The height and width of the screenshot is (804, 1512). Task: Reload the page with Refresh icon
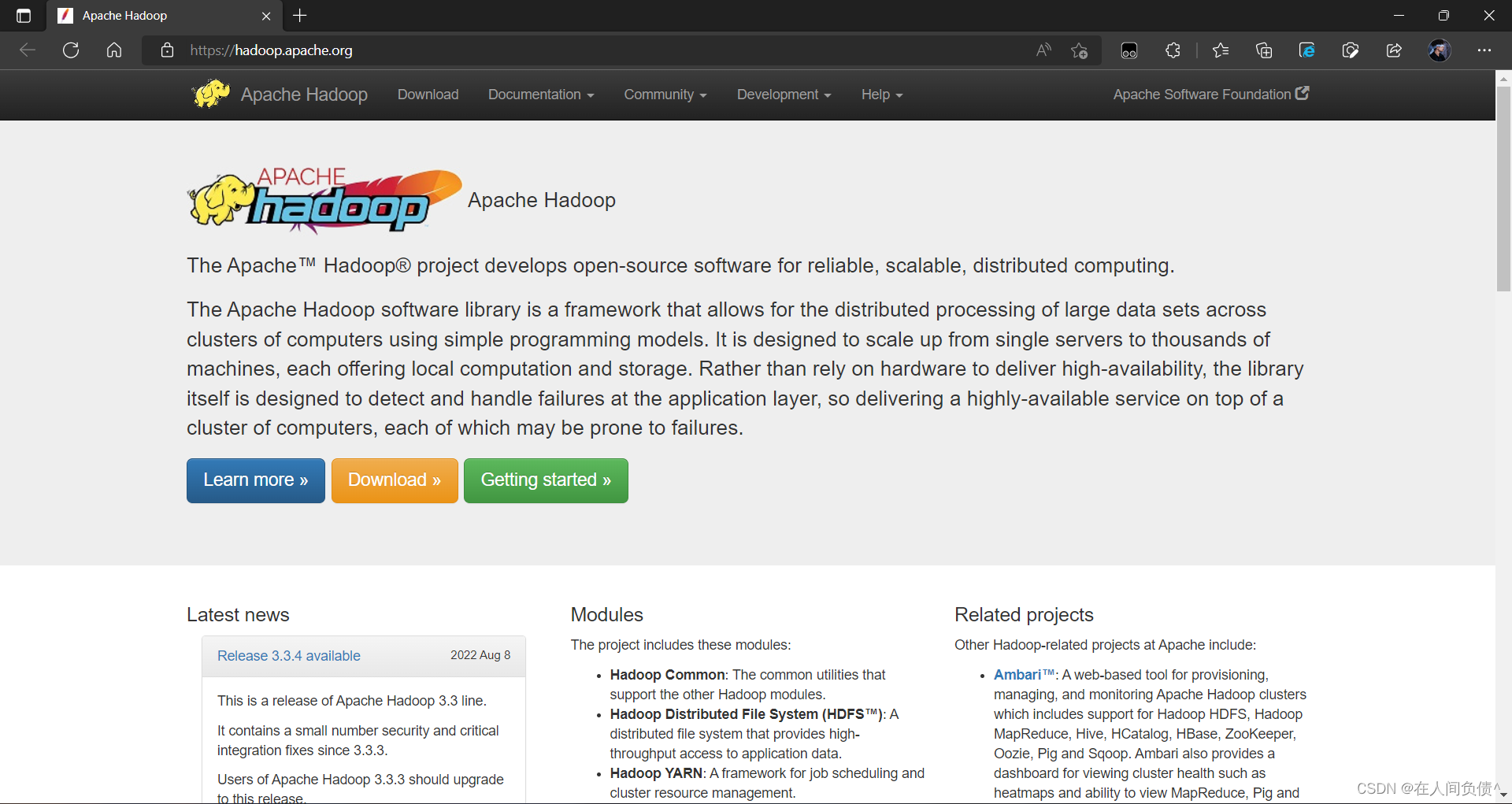point(71,50)
